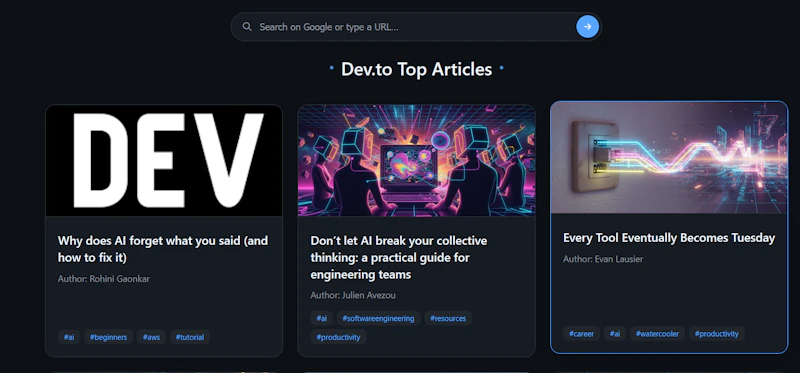Select #productivity tag on Evan Lausier's card
The width and height of the screenshot is (800, 373).
[717, 334]
